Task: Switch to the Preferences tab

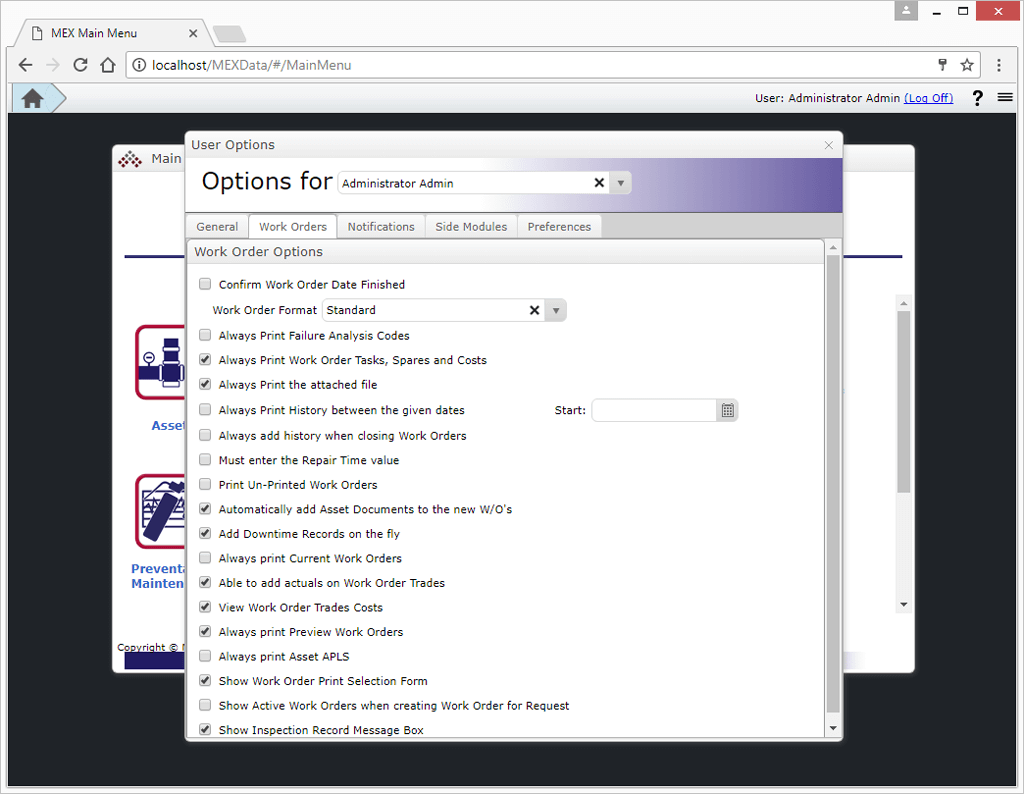Action: (559, 226)
